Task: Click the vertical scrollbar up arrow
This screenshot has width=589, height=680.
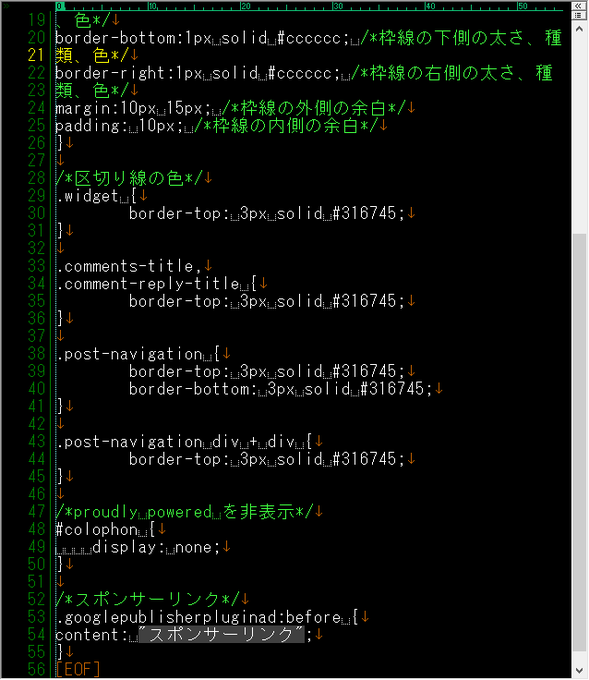Action: pyautogui.click(x=579, y=29)
